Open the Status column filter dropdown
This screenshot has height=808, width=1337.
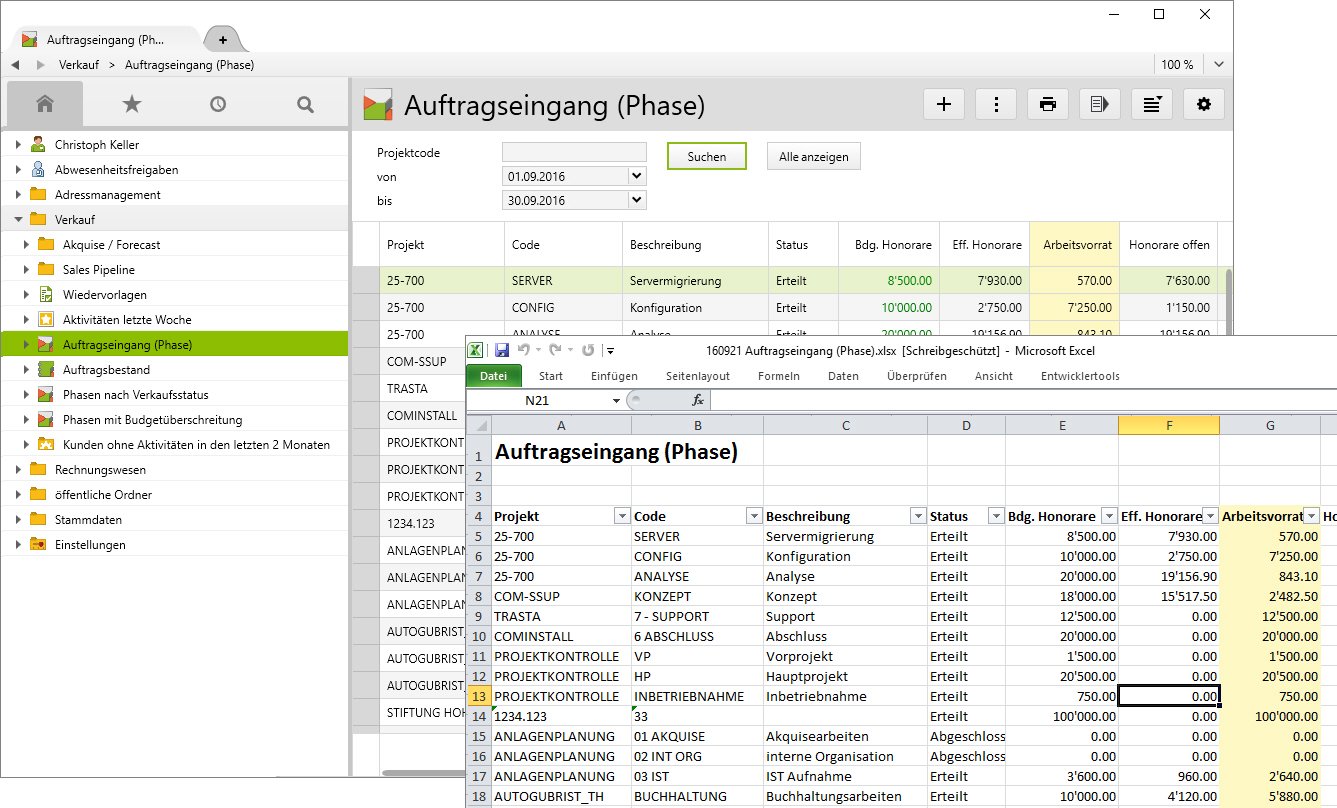click(994, 515)
